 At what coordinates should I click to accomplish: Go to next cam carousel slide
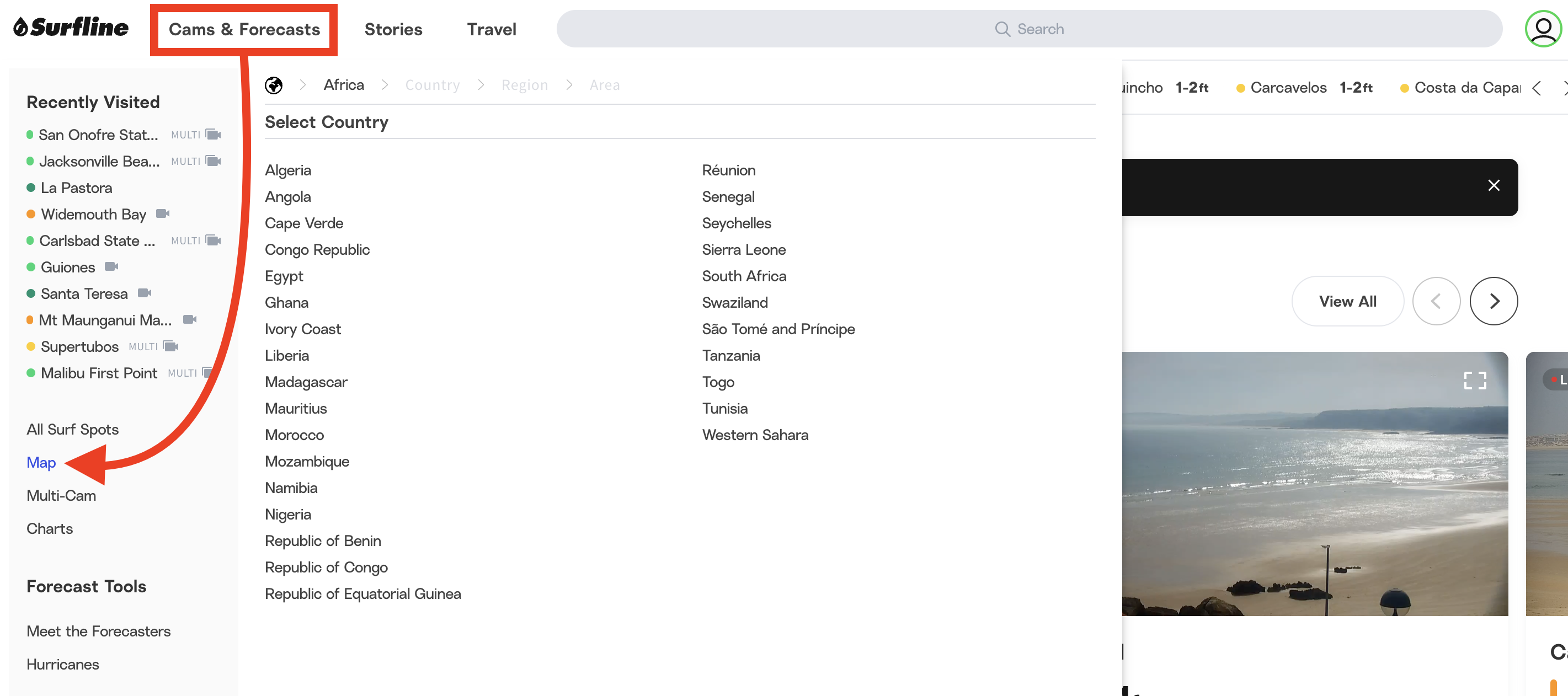[1493, 301]
